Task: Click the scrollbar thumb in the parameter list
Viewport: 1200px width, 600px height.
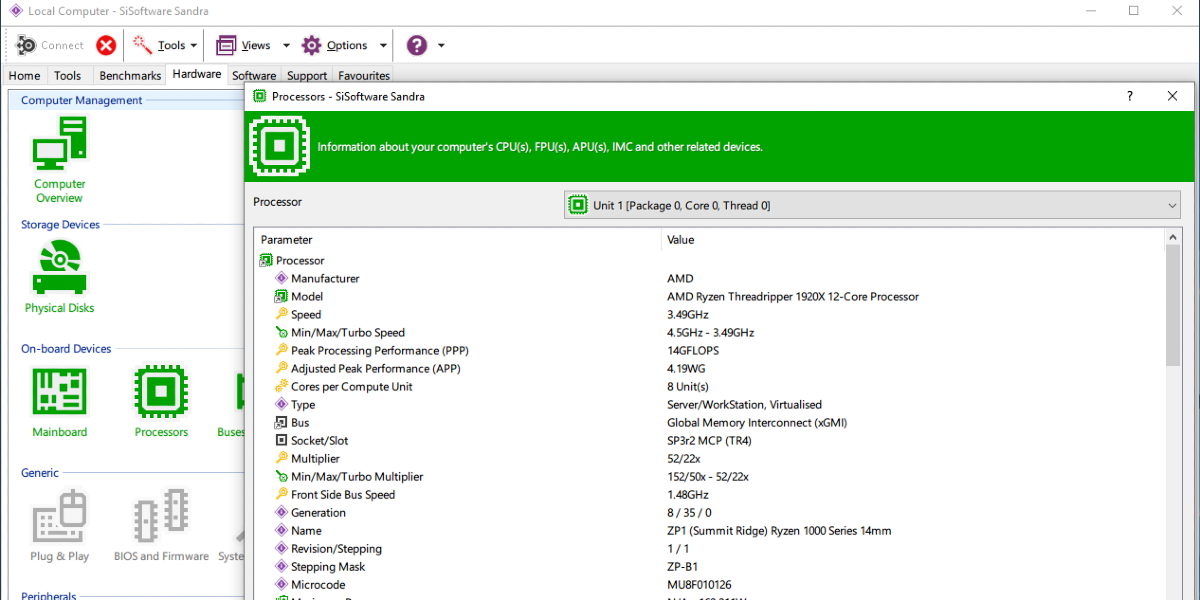Action: pyautogui.click(x=1173, y=304)
